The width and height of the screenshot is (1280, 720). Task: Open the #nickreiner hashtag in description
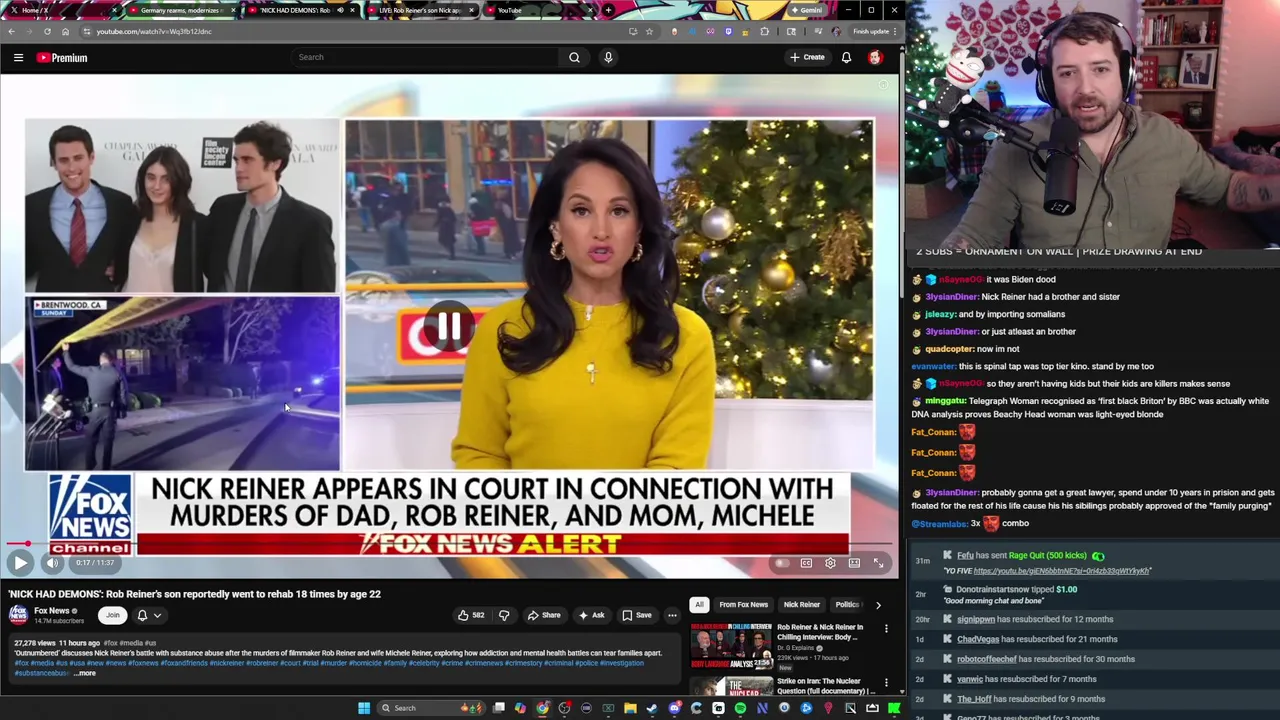tap(225, 663)
